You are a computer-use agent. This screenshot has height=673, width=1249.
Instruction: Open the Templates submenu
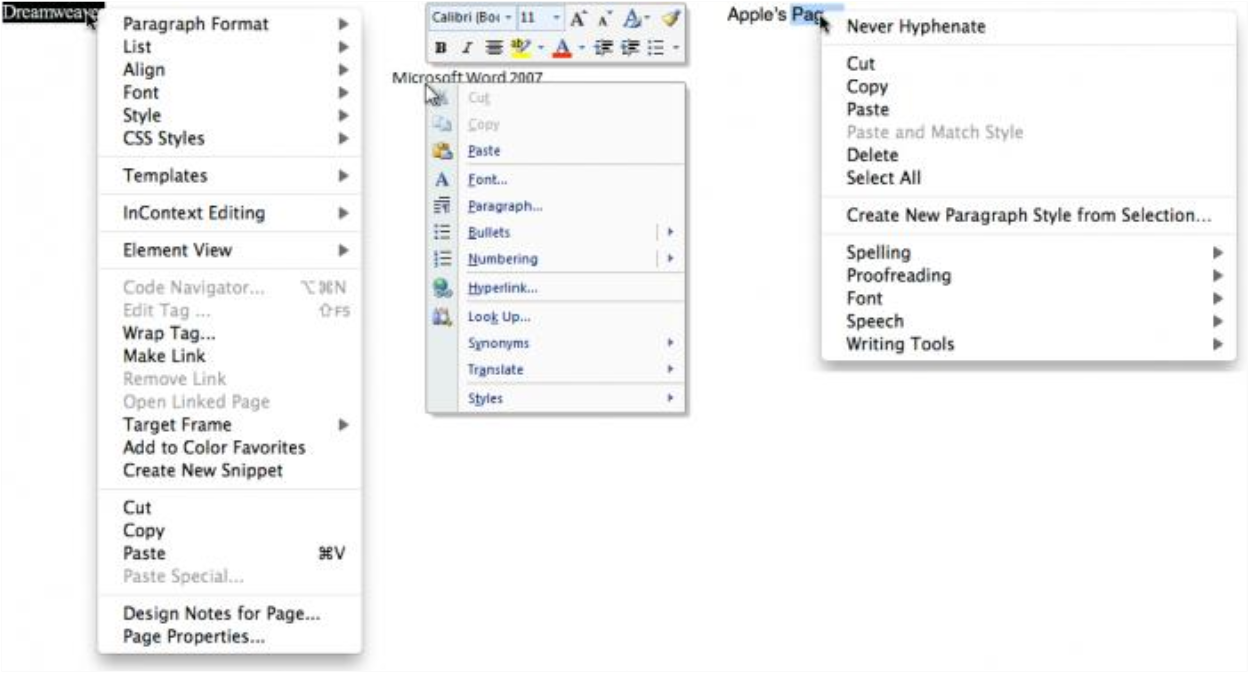pos(230,176)
